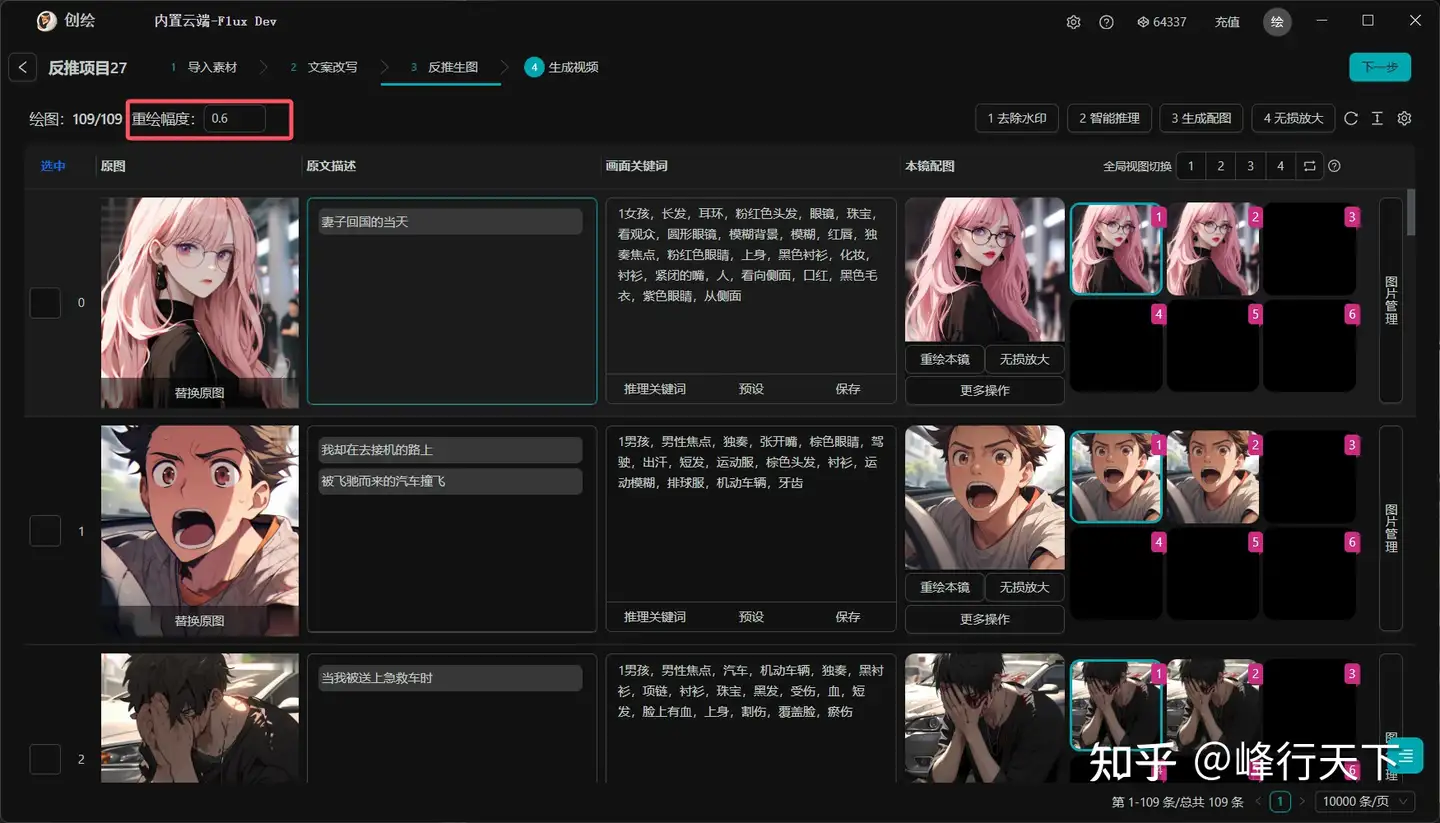The height and width of the screenshot is (823, 1440).
Task: Tick the checkbox for row 2
Action: coord(45,759)
